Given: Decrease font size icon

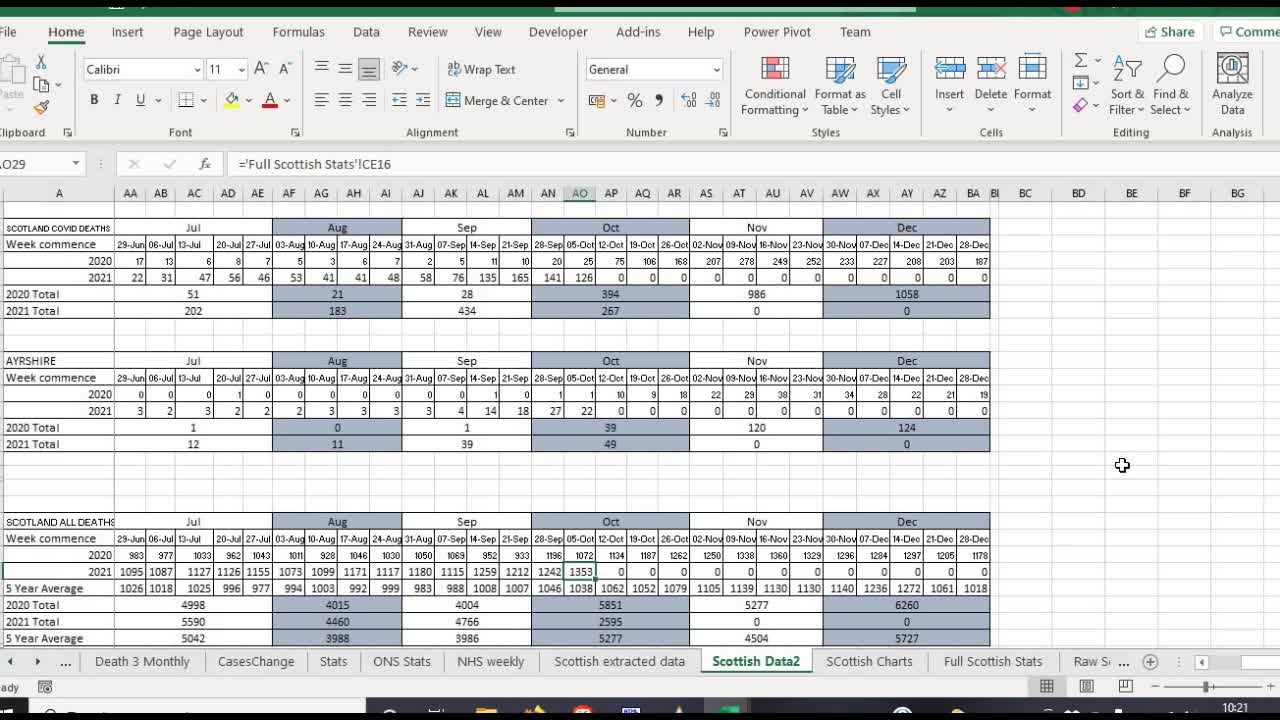Looking at the screenshot, I should click(284, 69).
